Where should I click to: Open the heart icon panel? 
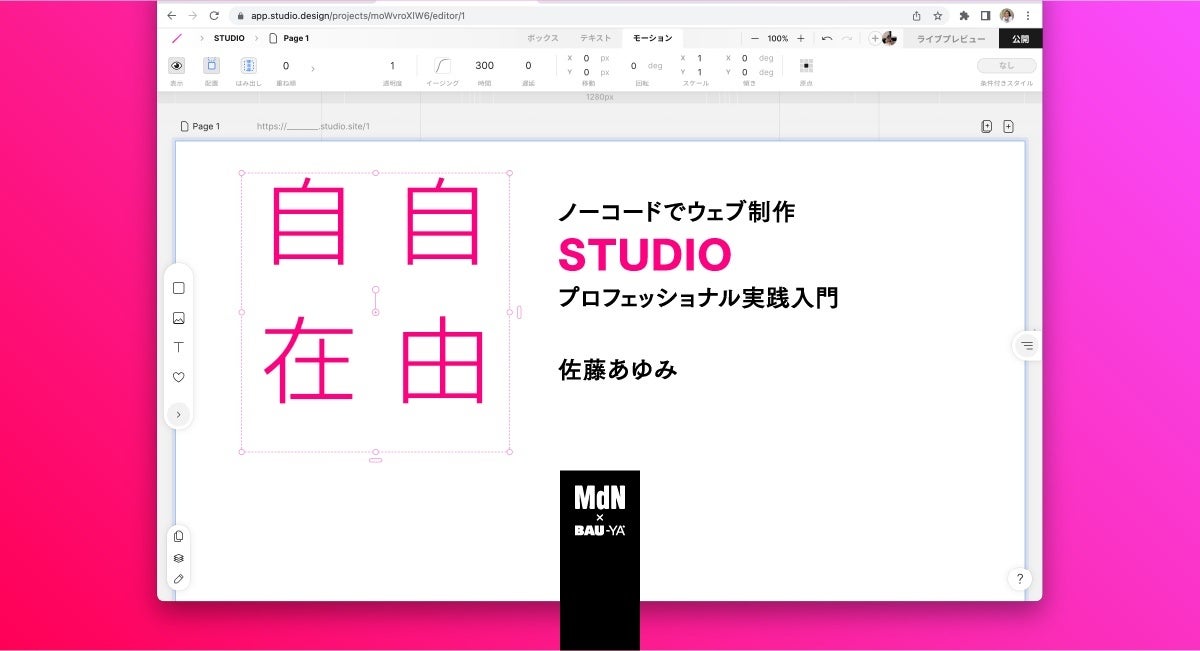coord(179,377)
